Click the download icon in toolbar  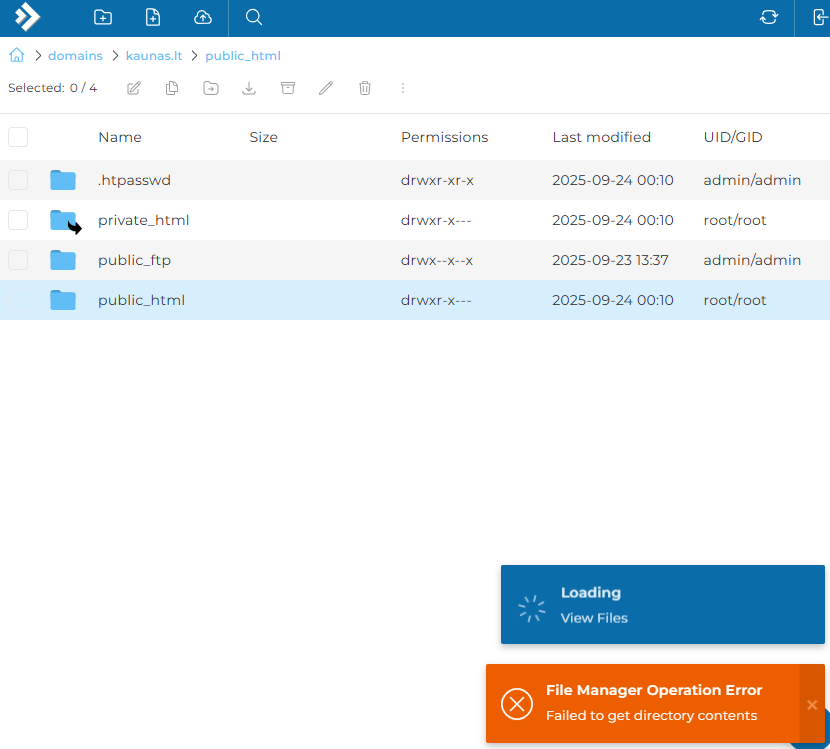(x=249, y=88)
